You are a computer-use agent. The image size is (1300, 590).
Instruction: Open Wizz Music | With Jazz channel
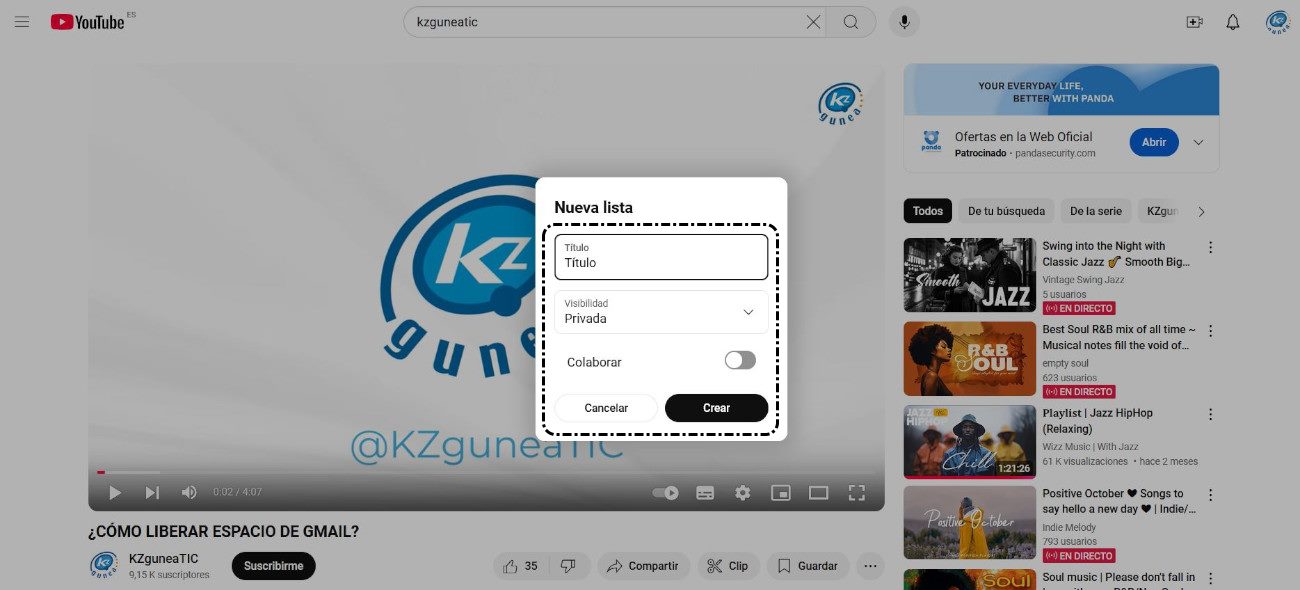[x=1093, y=446]
